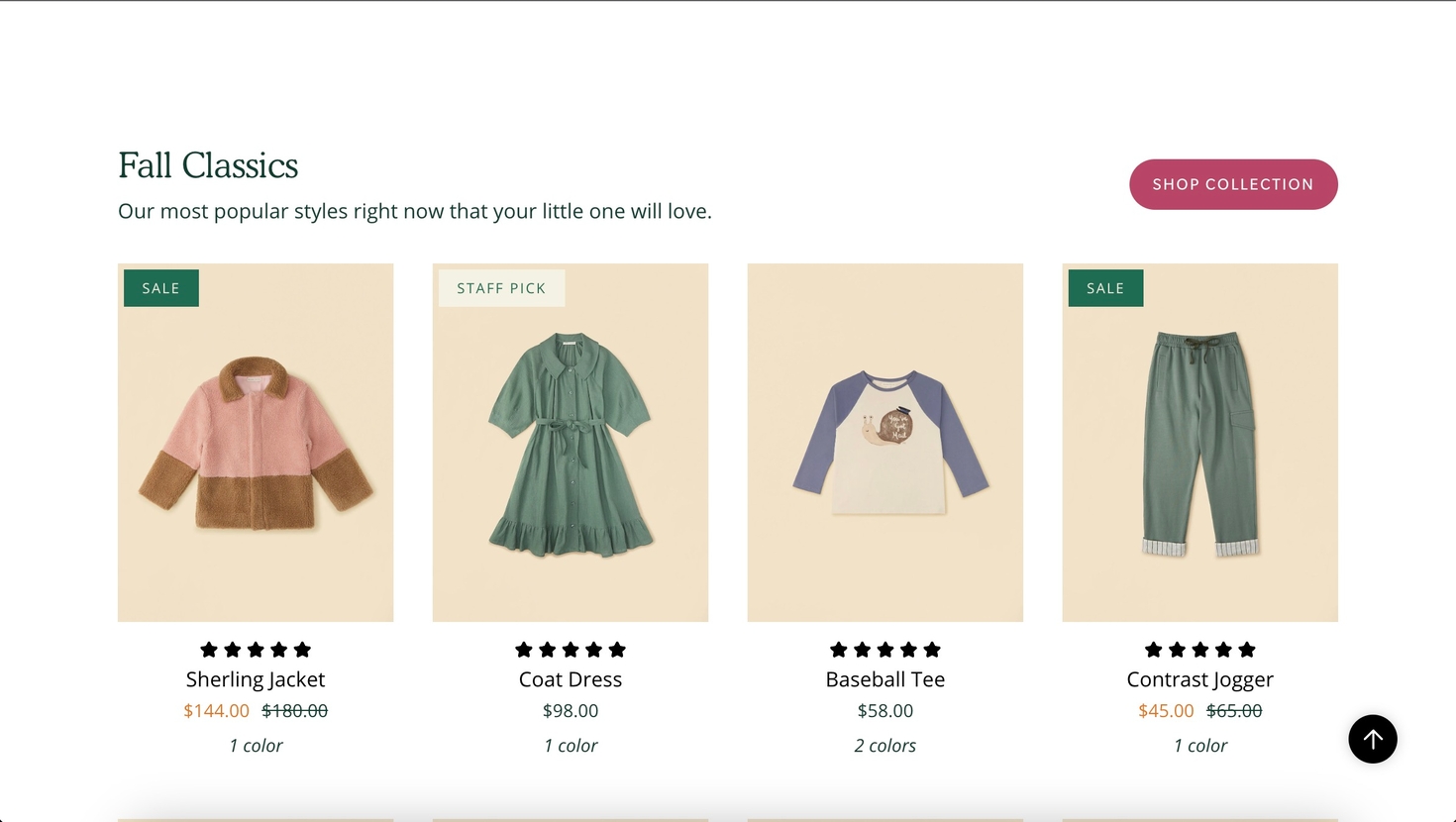
Task: Click the Staff Pick badge on Coat Dress
Action: click(501, 288)
